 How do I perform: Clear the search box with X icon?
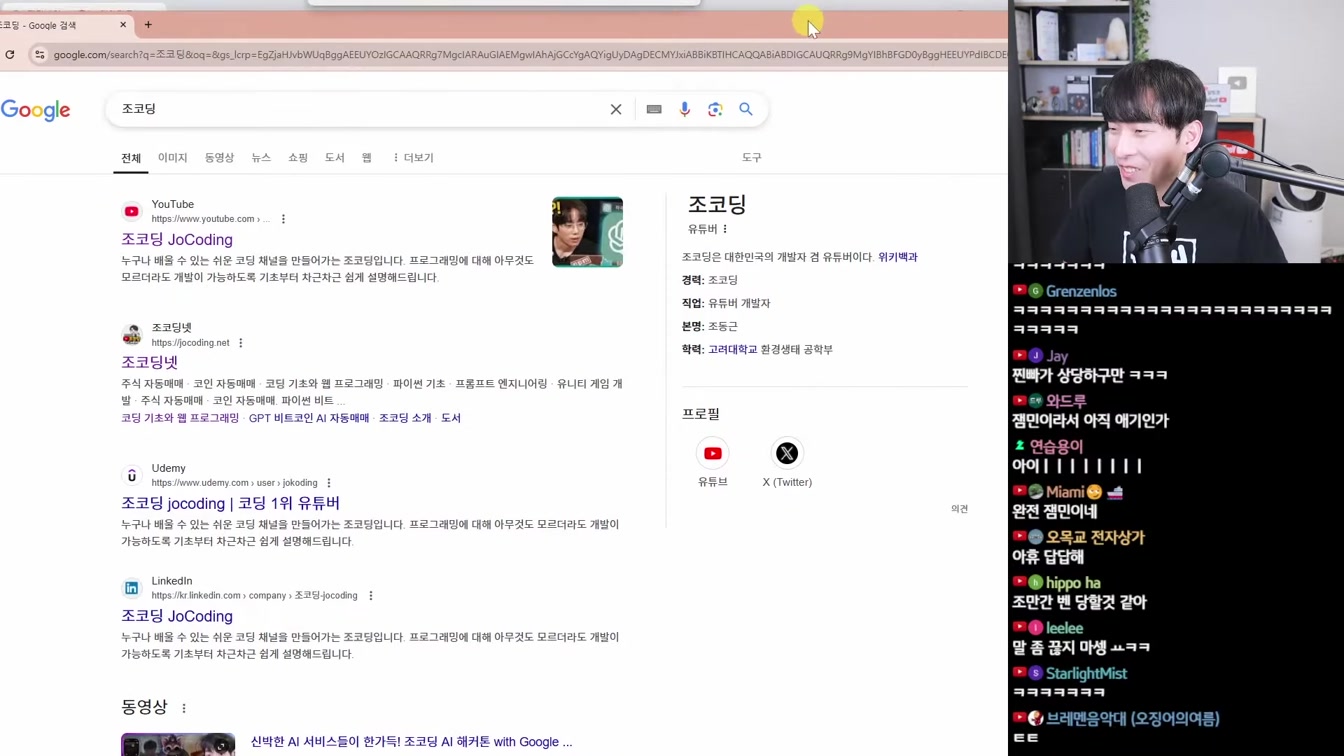[x=616, y=109]
